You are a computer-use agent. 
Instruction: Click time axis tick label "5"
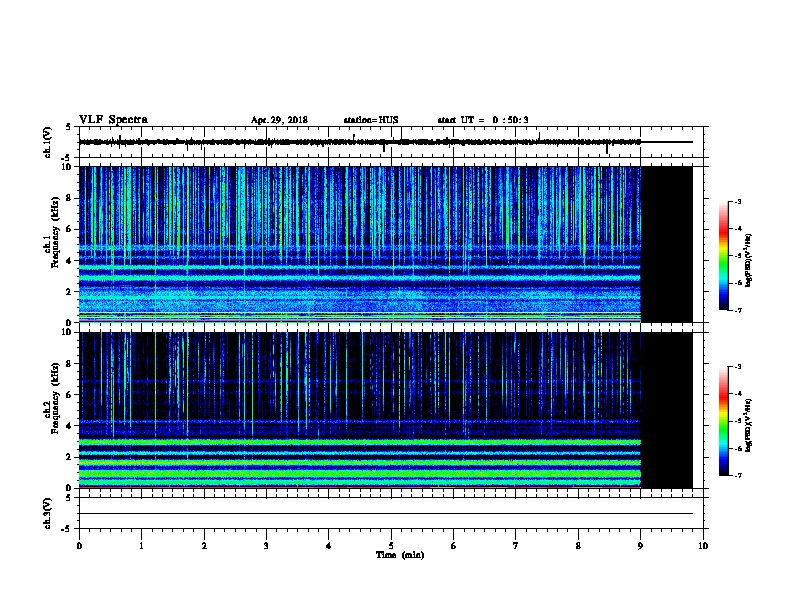[391, 546]
